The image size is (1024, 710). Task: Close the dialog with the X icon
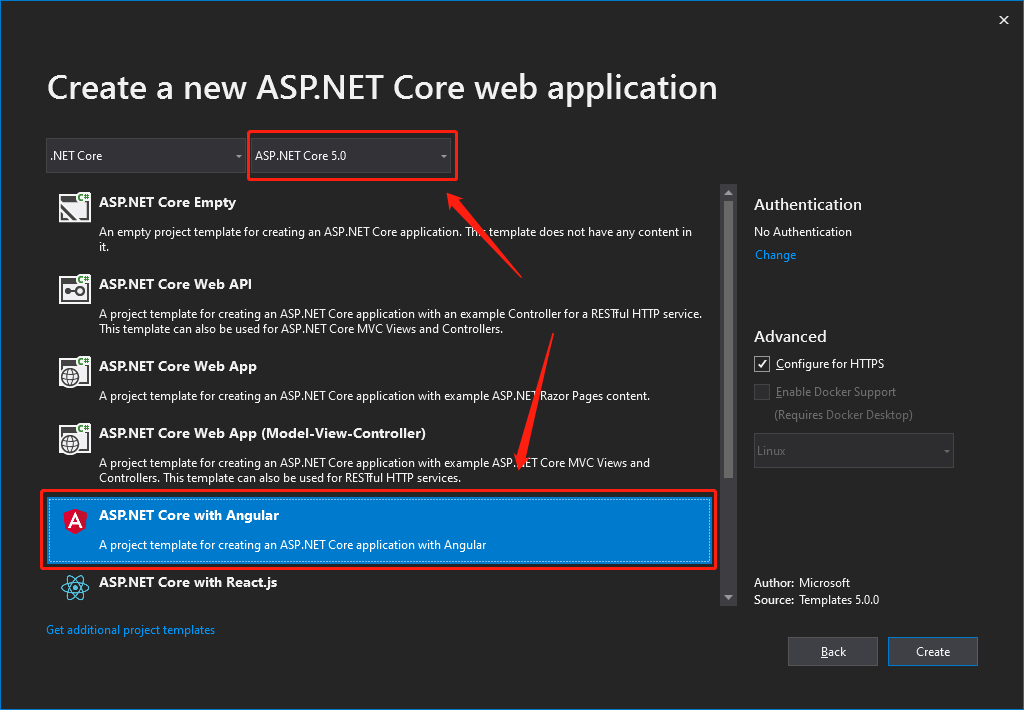(1004, 20)
